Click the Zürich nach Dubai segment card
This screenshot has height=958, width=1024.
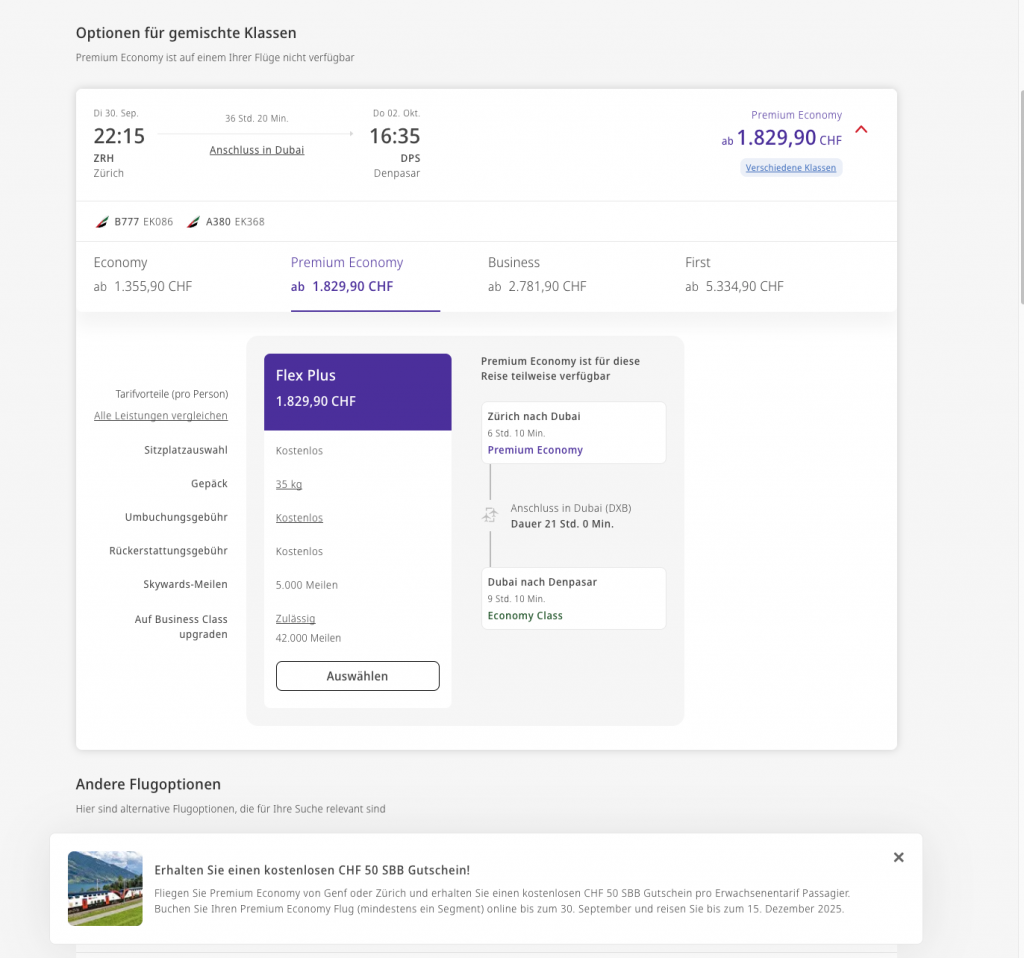[x=573, y=433]
